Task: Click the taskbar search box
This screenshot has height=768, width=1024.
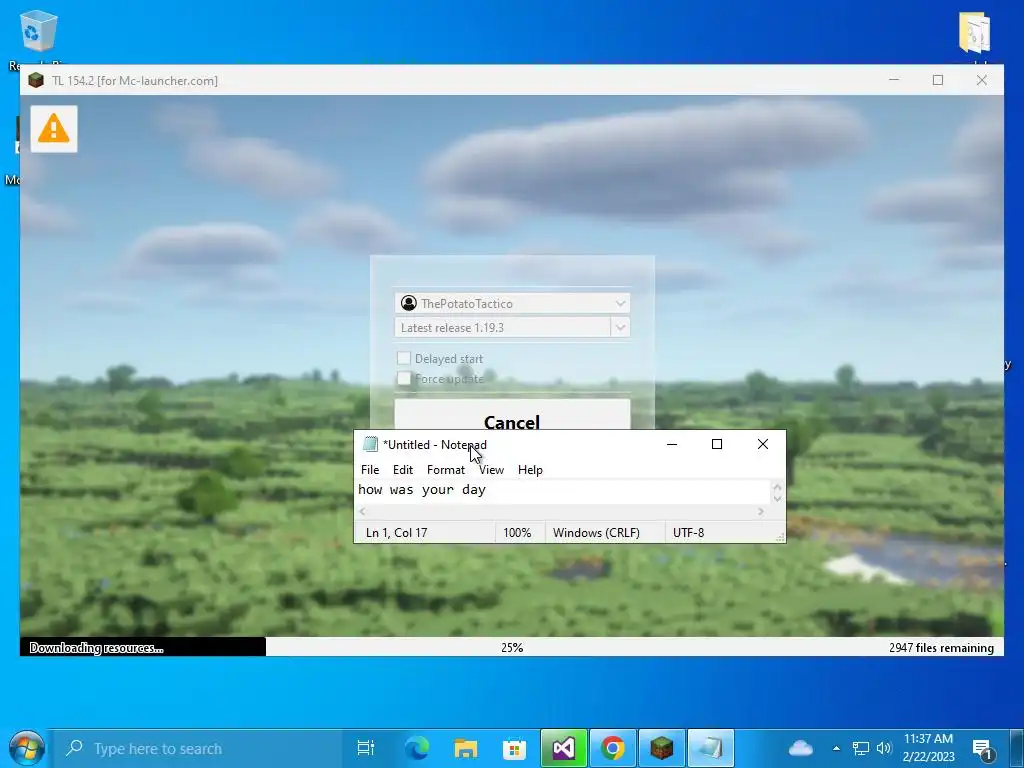Action: [197, 748]
